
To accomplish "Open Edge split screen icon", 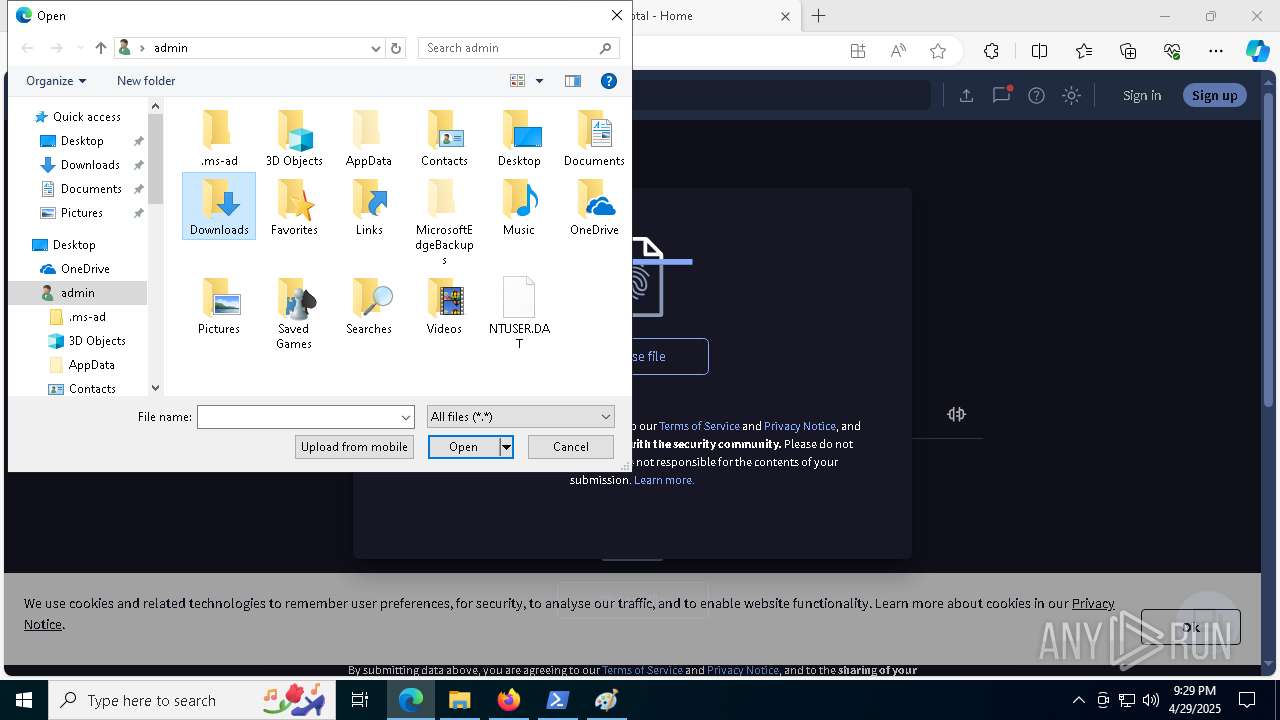I will pos(1039,51).
